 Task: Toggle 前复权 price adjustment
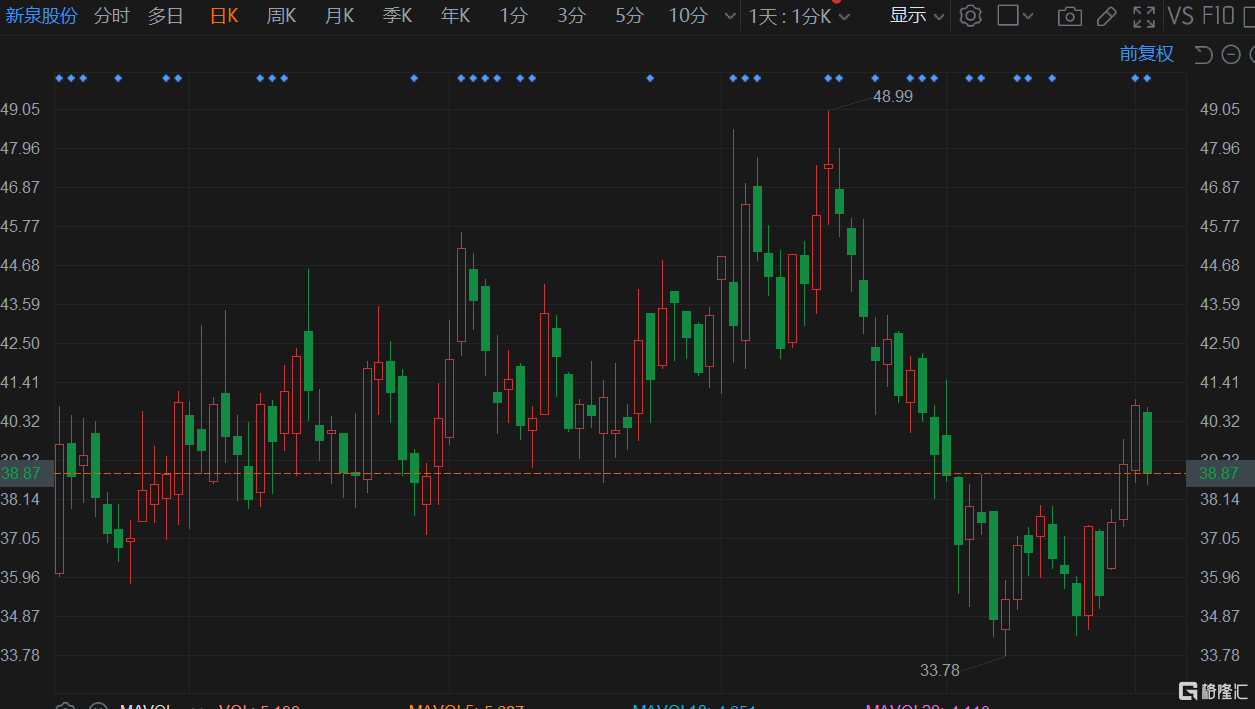(x=1146, y=54)
